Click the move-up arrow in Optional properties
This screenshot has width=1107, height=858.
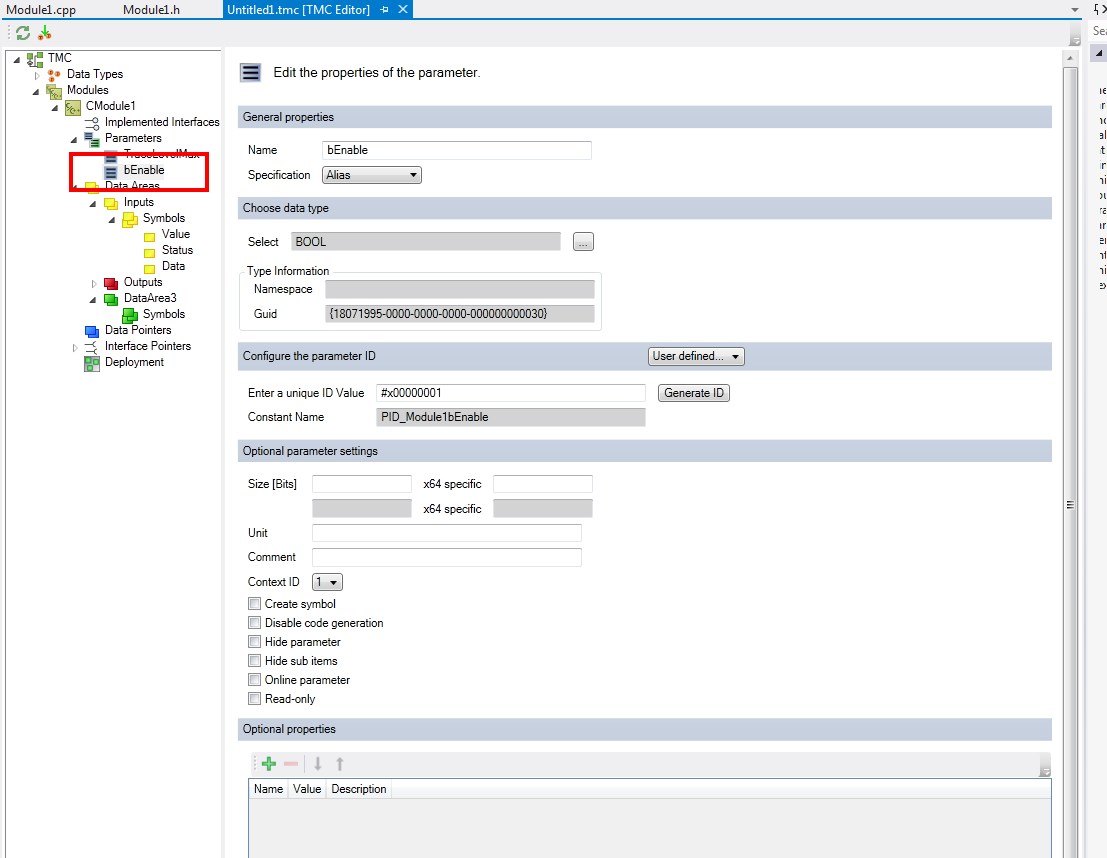(340, 763)
